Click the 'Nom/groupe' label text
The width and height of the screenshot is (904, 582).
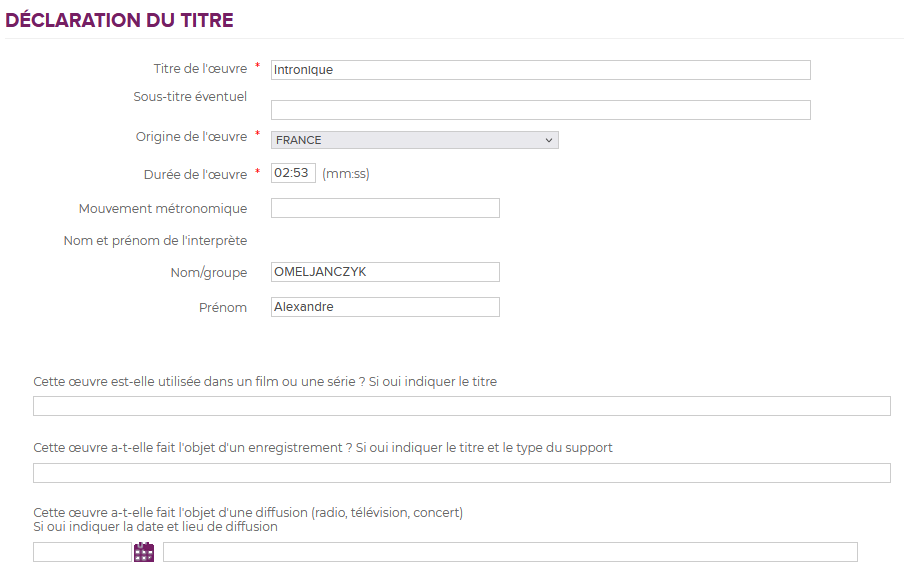[209, 272]
